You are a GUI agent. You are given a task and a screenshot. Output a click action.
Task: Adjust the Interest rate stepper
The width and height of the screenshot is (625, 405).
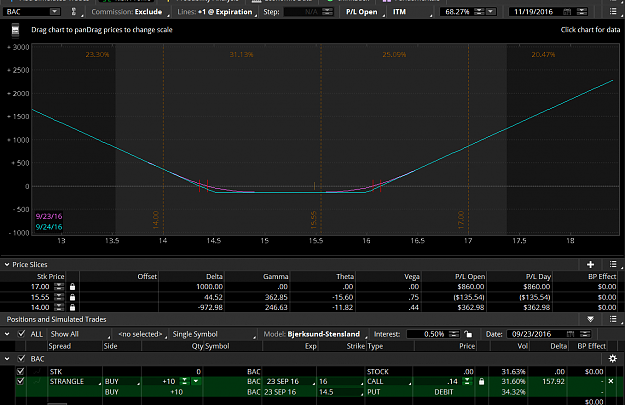454,334
